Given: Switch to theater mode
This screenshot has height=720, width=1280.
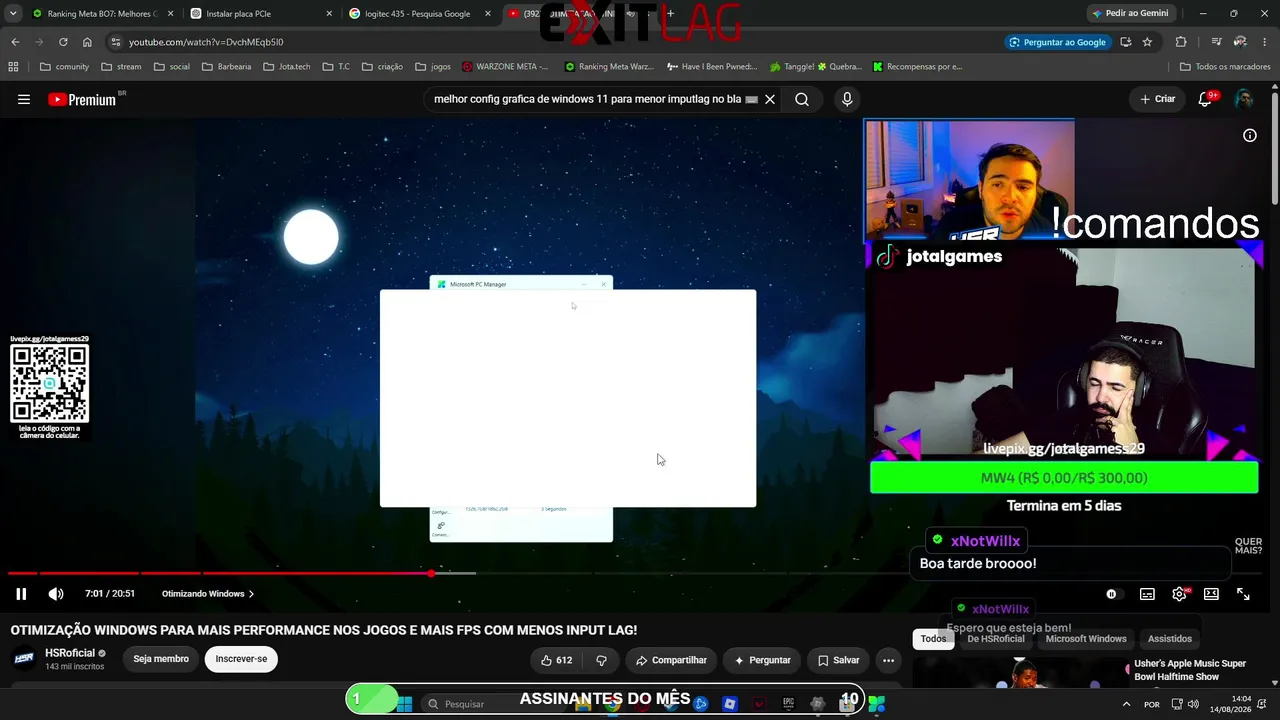Looking at the screenshot, I should point(1211,594).
